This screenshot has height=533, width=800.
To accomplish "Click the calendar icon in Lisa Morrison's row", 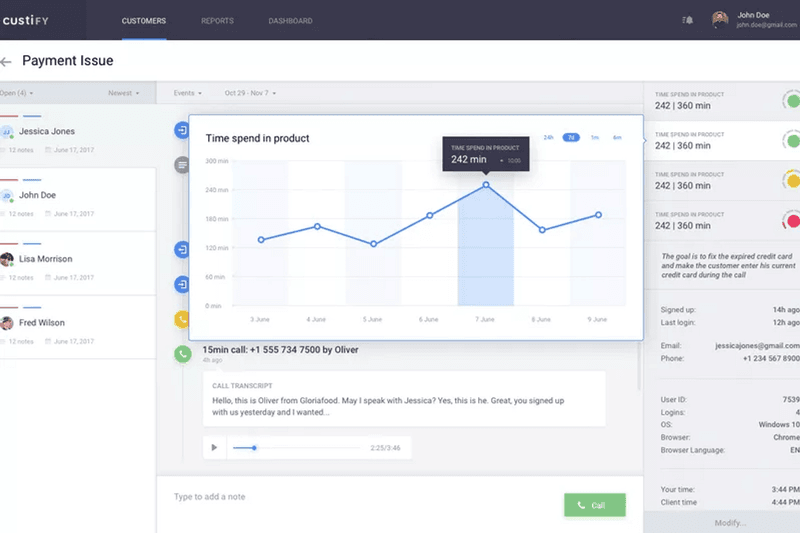I will click(x=48, y=277).
